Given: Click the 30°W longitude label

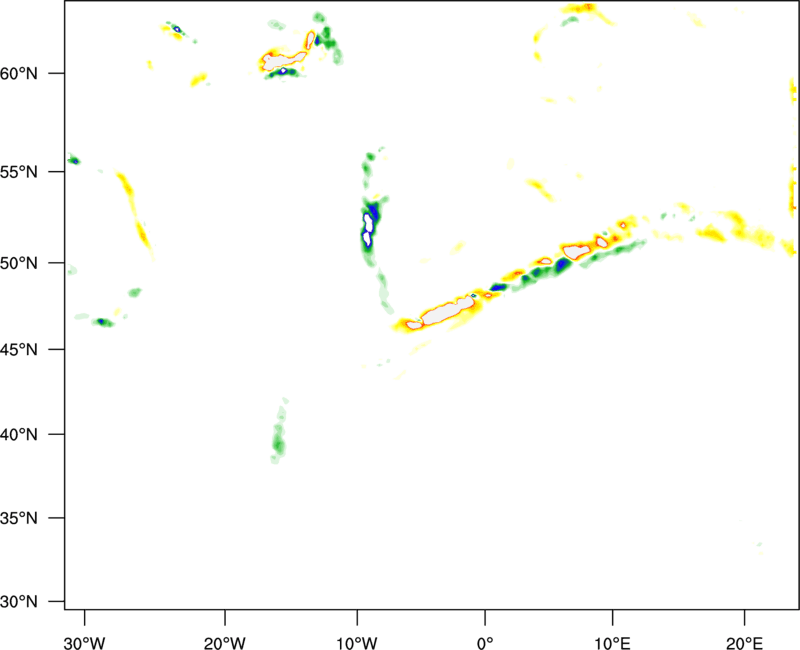Looking at the screenshot, I should point(85,643).
